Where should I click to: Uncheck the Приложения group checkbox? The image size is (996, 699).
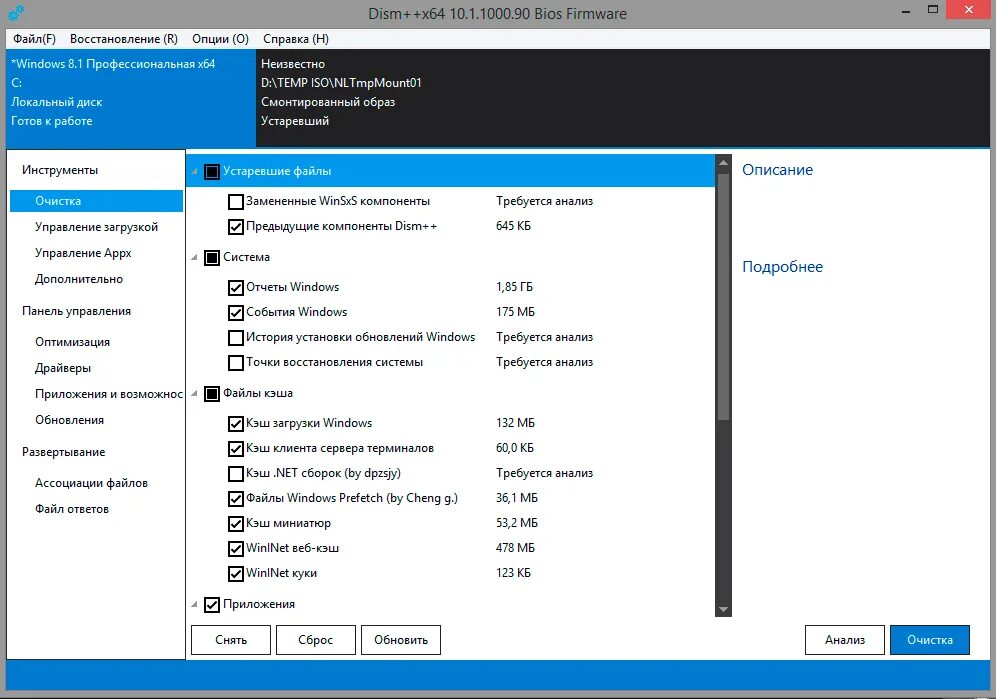(x=212, y=604)
